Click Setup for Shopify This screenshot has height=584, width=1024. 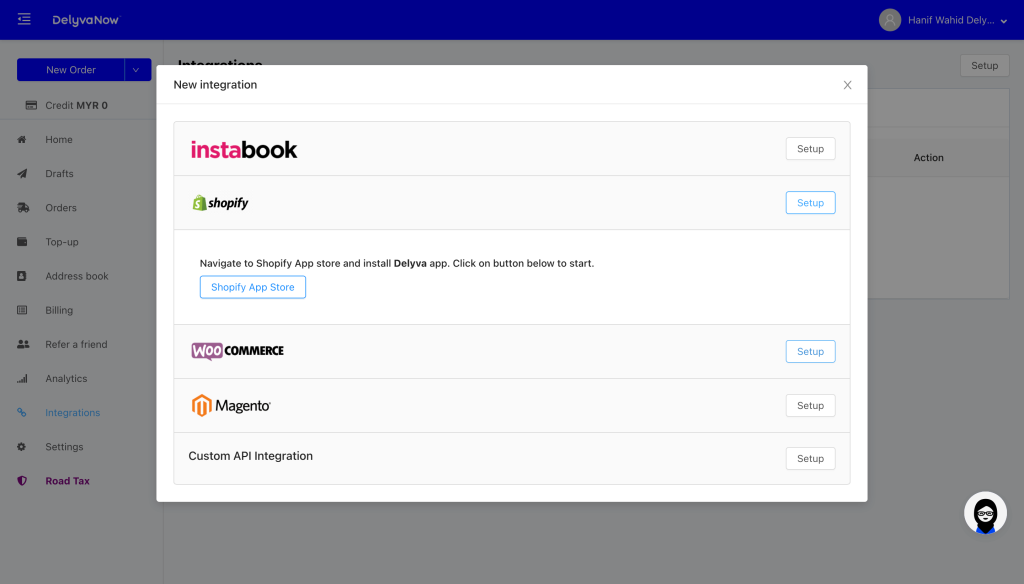coord(810,203)
